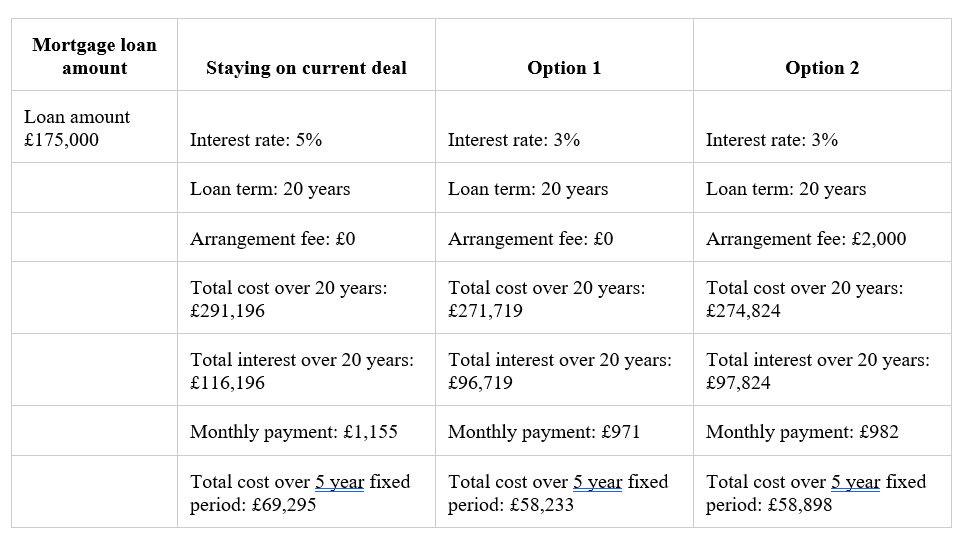Select the current deal 'Arrangement fee: £0' cell
This screenshot has height=540, width=967.
click(307, 237)
